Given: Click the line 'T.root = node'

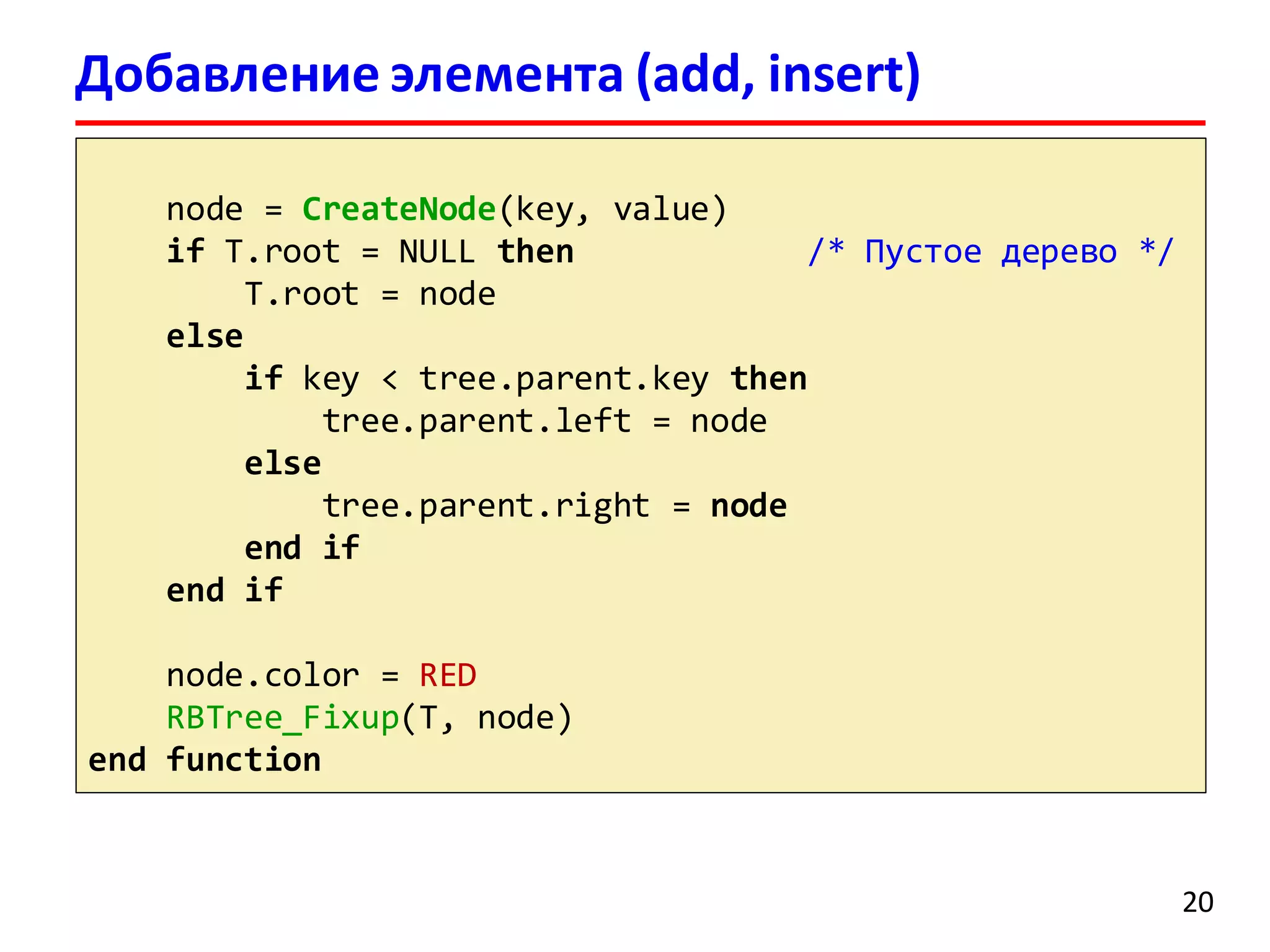Looking at the screenshot, I should point(370,294).
